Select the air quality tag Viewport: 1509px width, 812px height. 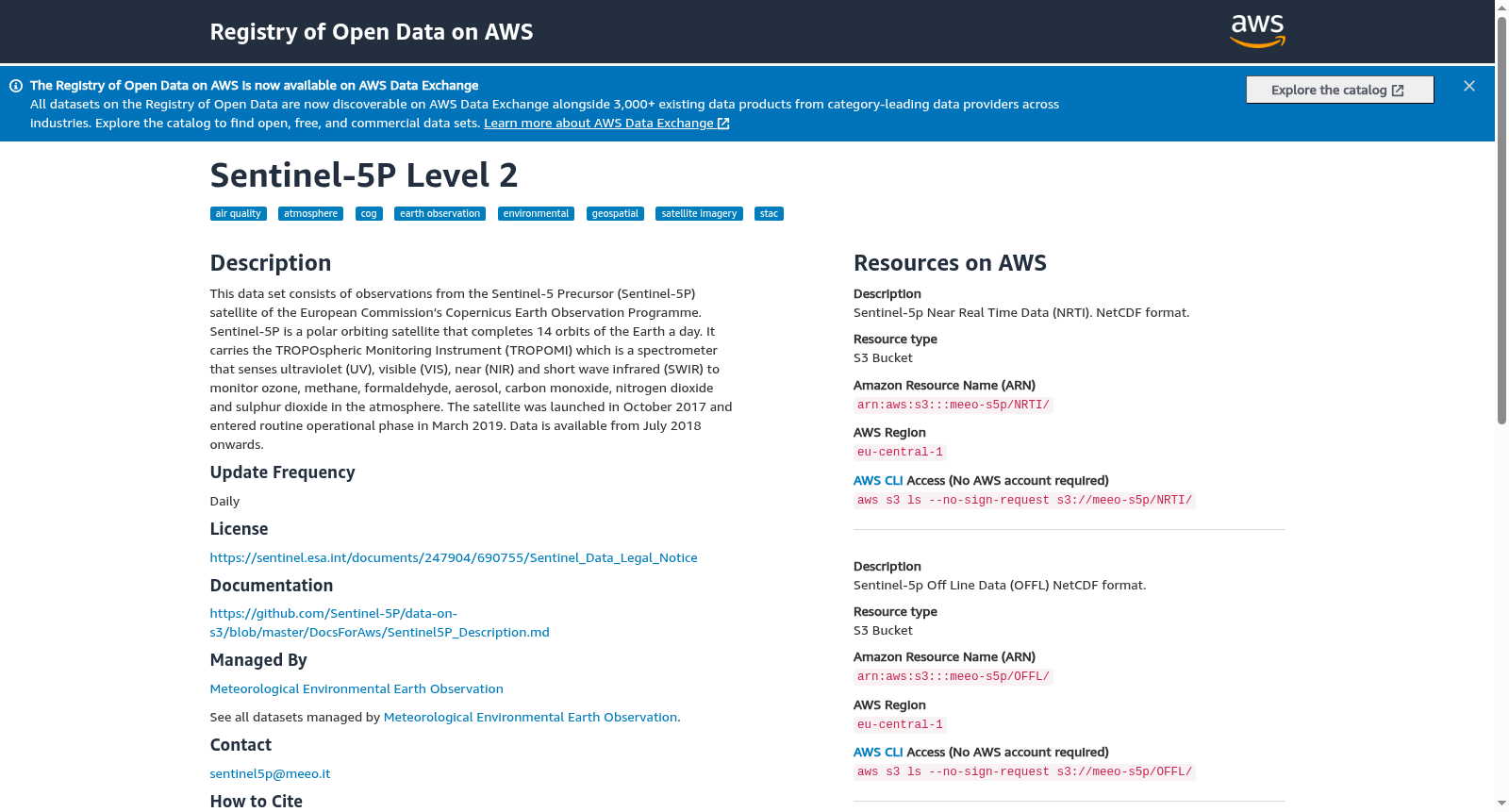(x=238, y=214)
